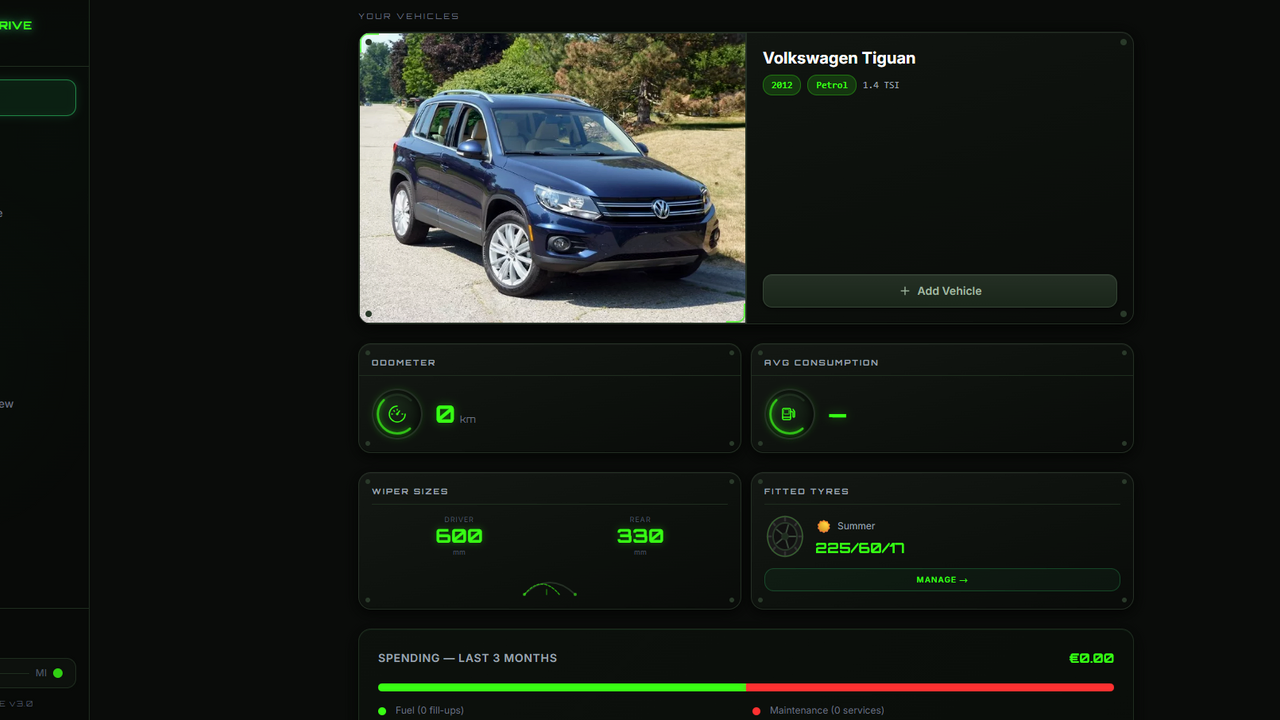Screen dimensions: 1280x720
Task: Click the SPENDING — LAST 3 MONTHS heading
Action: tap(468, 658)
